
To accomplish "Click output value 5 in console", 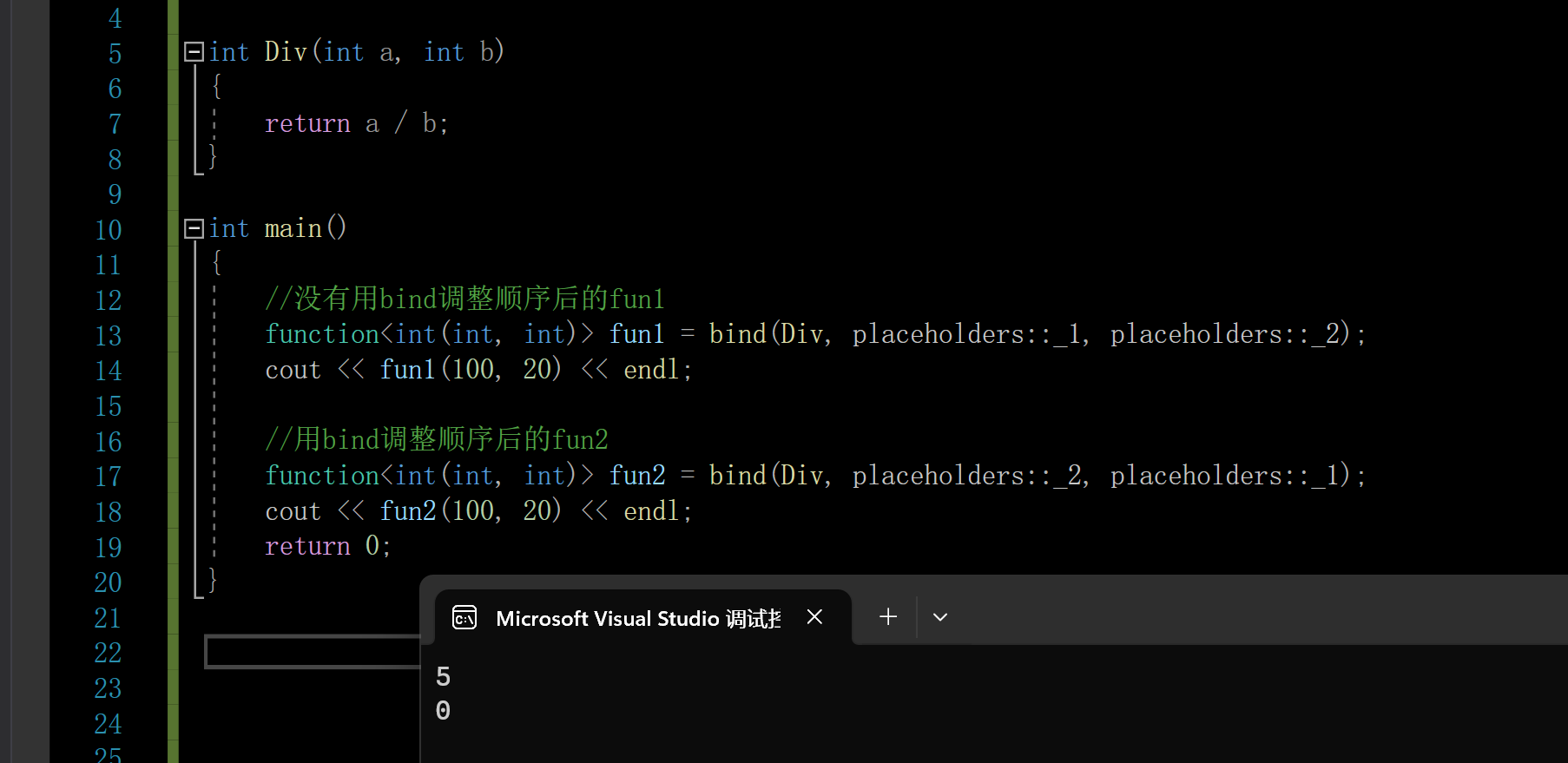I will click(443, 676).
